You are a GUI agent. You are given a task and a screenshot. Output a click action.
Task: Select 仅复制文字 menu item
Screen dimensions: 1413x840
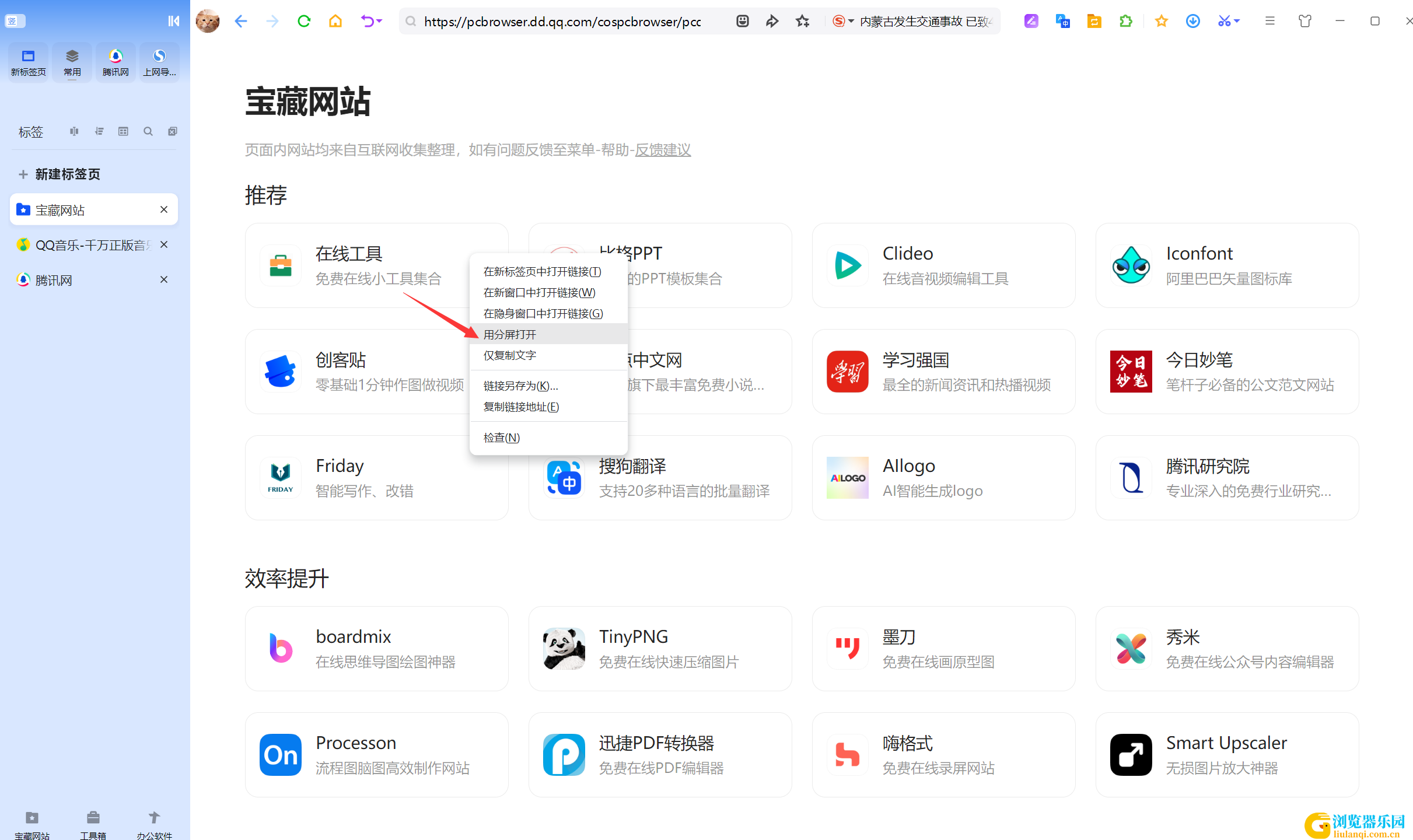click(x=548, y=355)
